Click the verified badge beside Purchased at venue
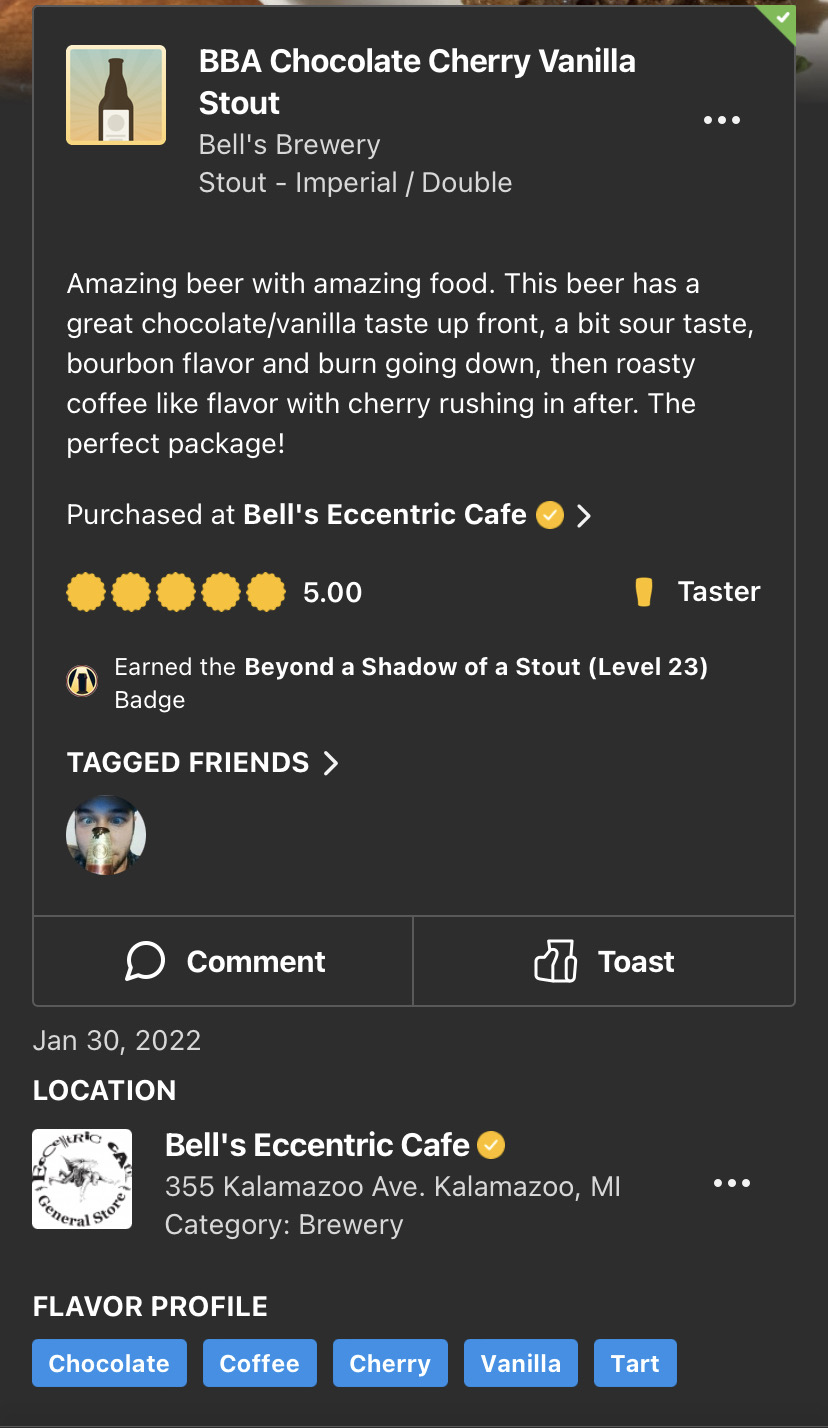The width and height of the screenshot is (828, 1428). [550, 515]
